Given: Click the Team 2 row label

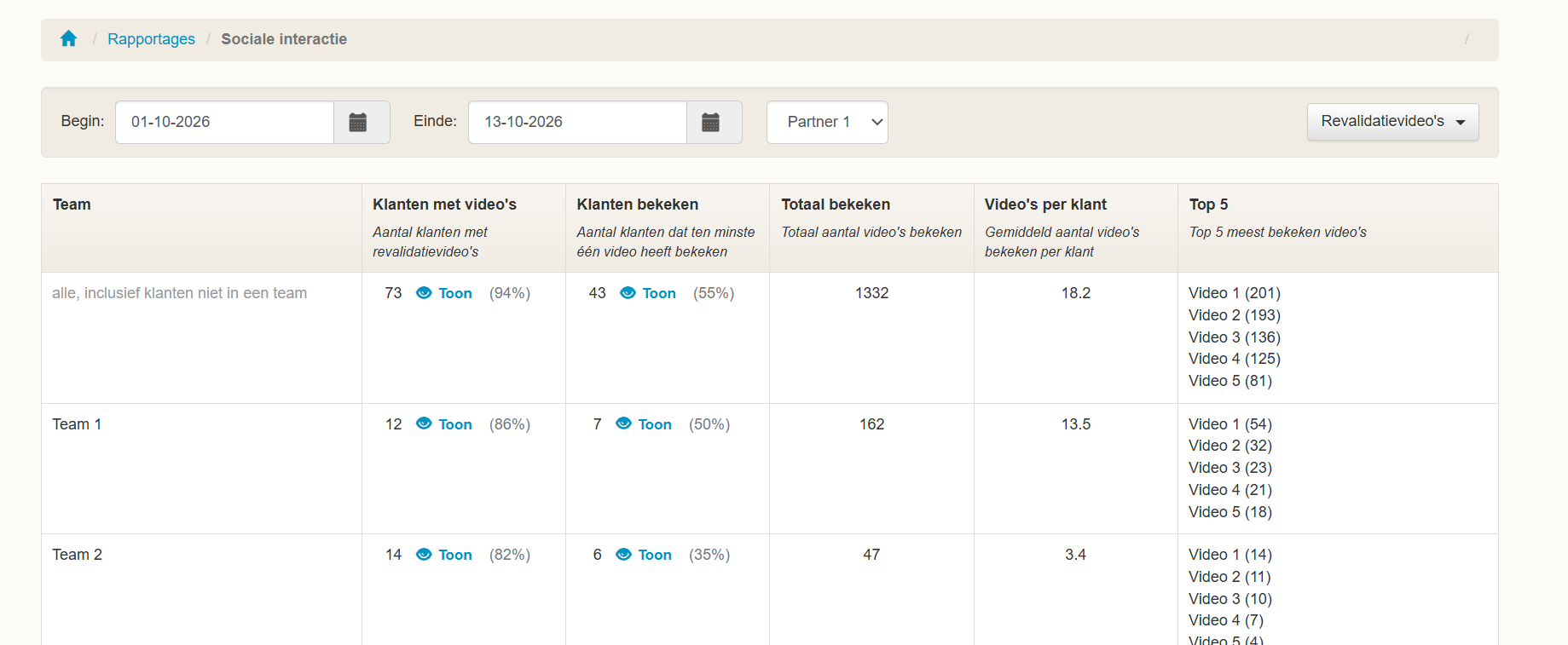Looking at the screenshot, I should (77, 555).
